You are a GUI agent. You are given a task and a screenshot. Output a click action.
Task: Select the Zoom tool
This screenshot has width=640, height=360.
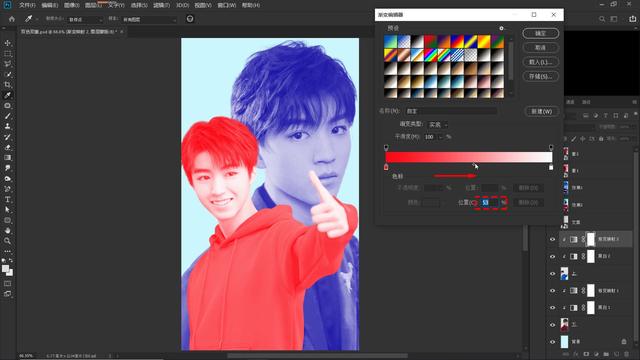[7, 241]
